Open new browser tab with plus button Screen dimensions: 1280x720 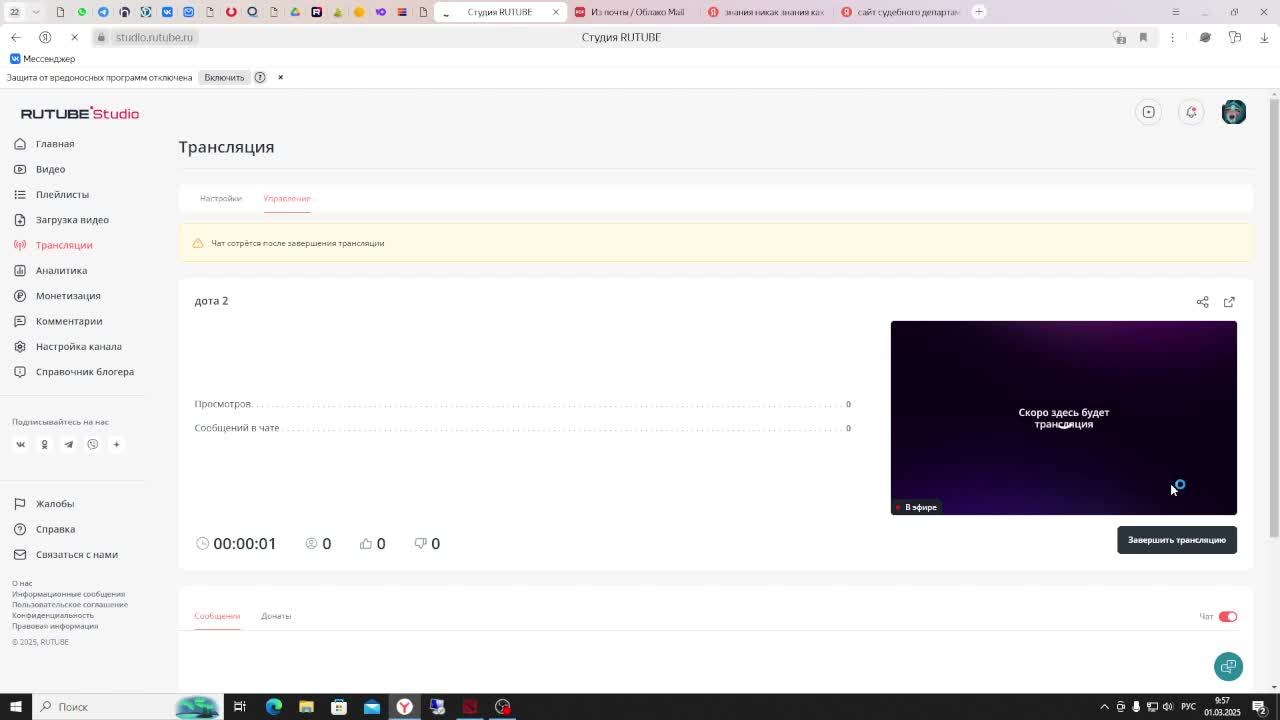(x=979, y=12)
